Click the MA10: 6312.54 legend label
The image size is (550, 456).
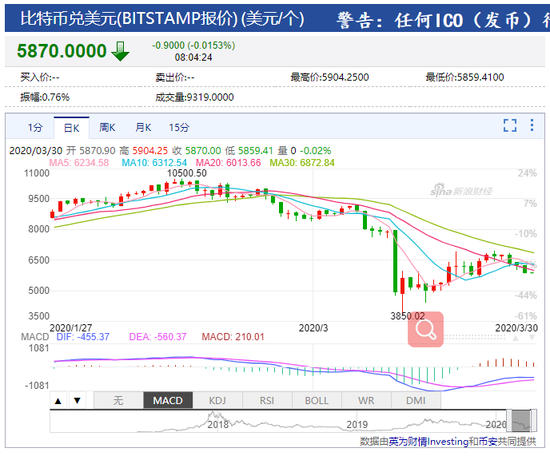[154, 163]
